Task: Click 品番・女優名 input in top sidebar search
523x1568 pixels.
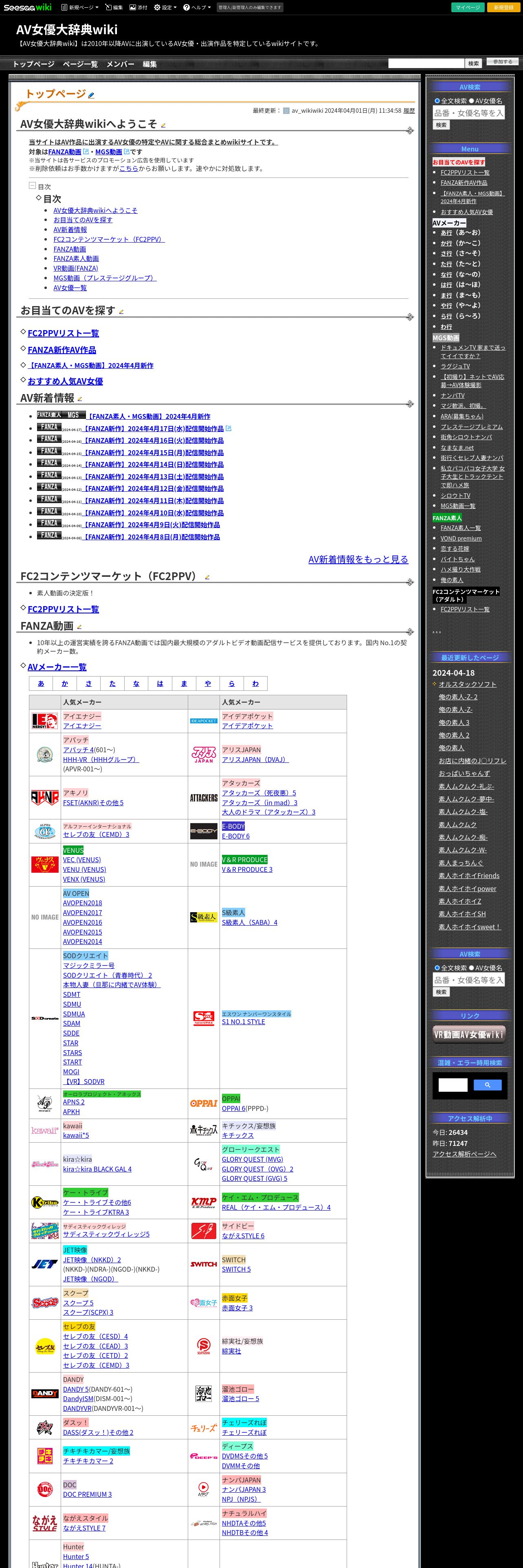Action: pyautogui.click(x=469, y=113)
